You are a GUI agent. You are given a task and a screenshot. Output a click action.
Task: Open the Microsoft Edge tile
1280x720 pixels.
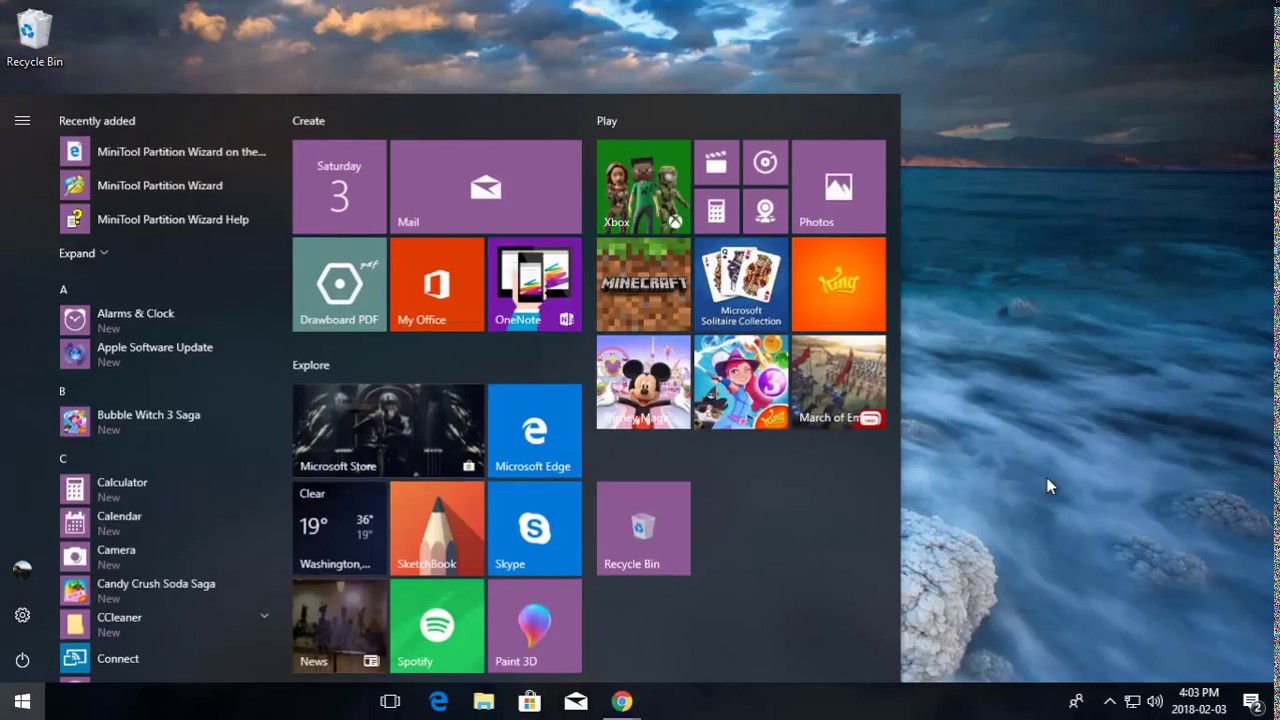(534, 430)
